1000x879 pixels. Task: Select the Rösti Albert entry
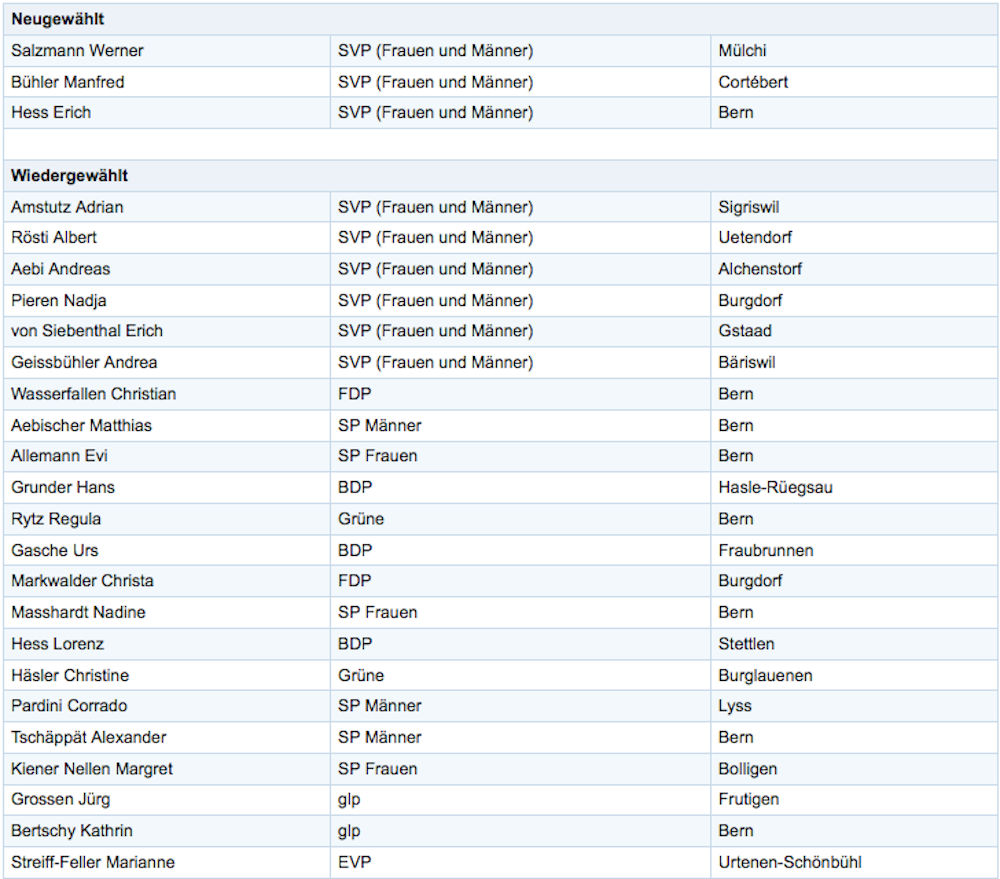point(54,237)
